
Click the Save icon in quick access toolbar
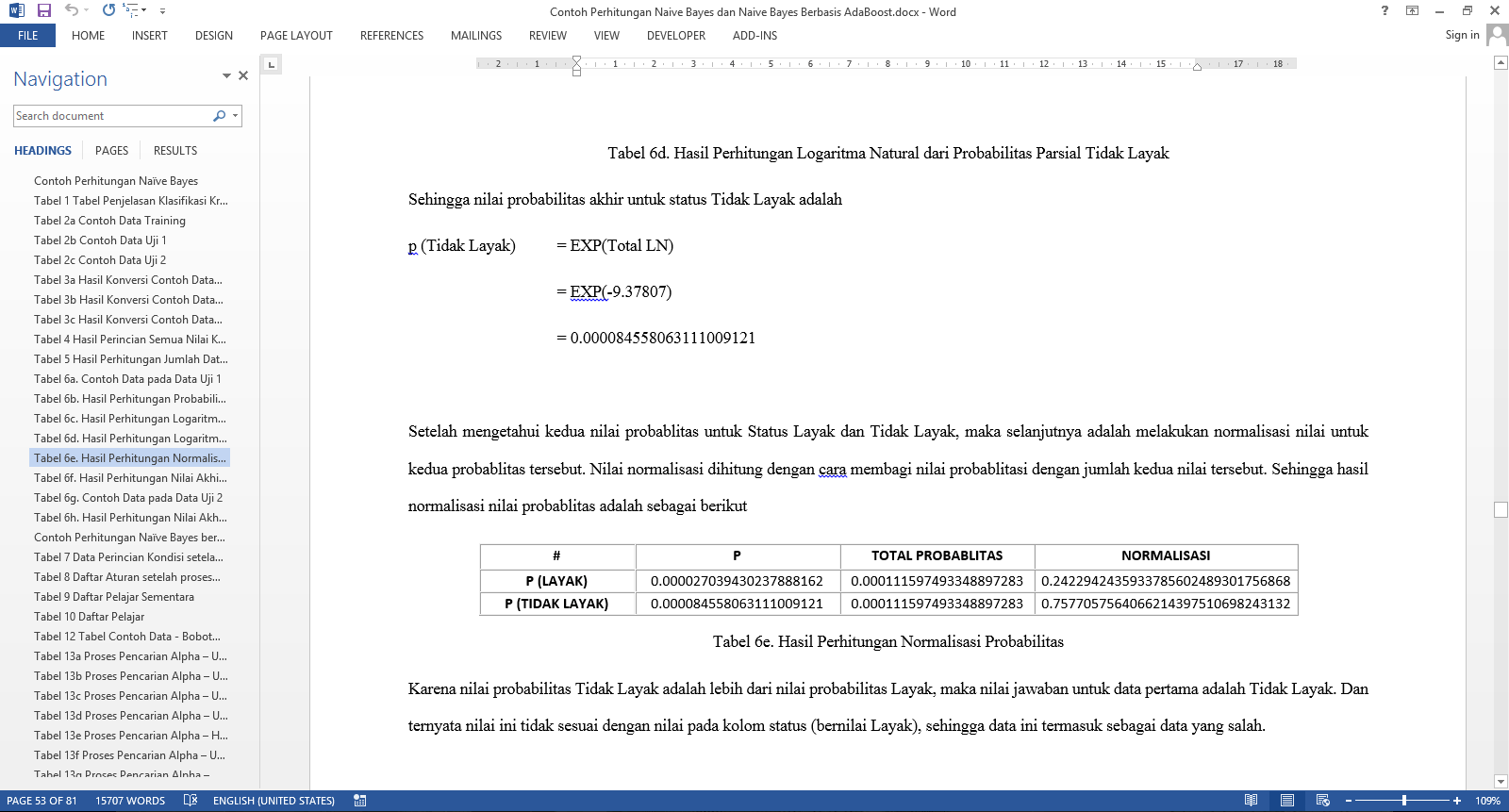click(43, 10)
